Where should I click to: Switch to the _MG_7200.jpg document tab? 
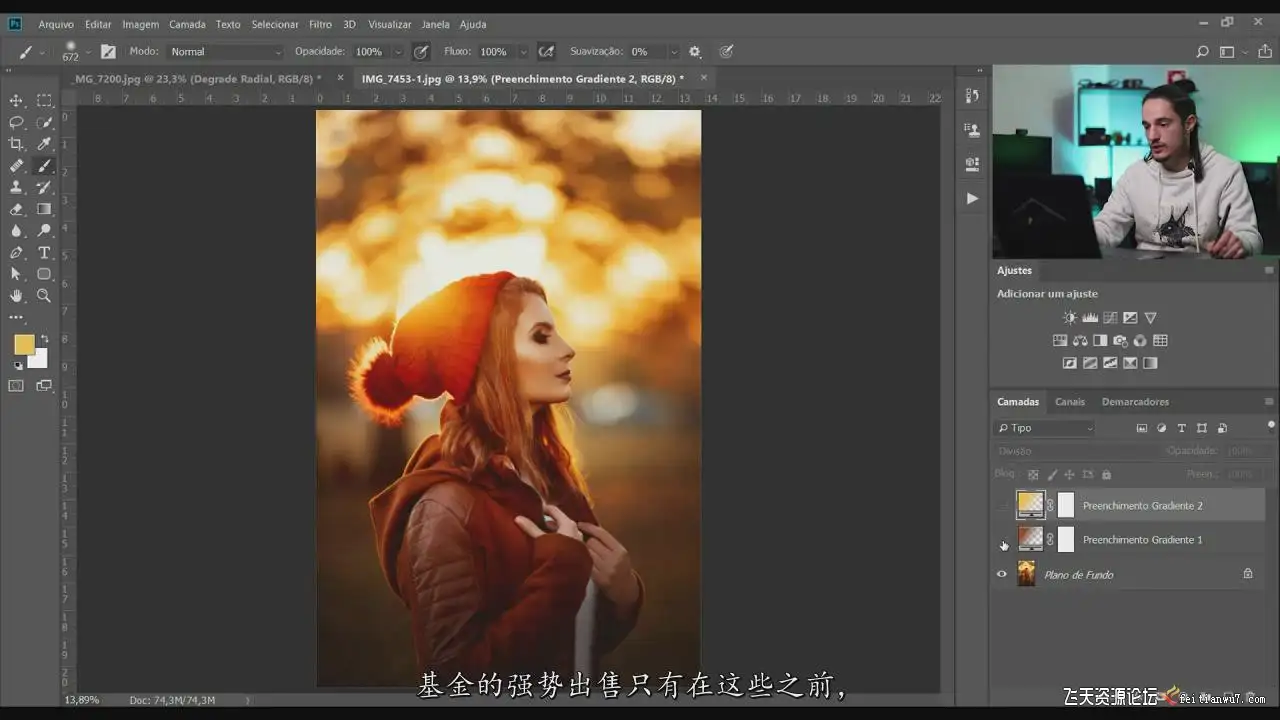[x=197, y=78]
